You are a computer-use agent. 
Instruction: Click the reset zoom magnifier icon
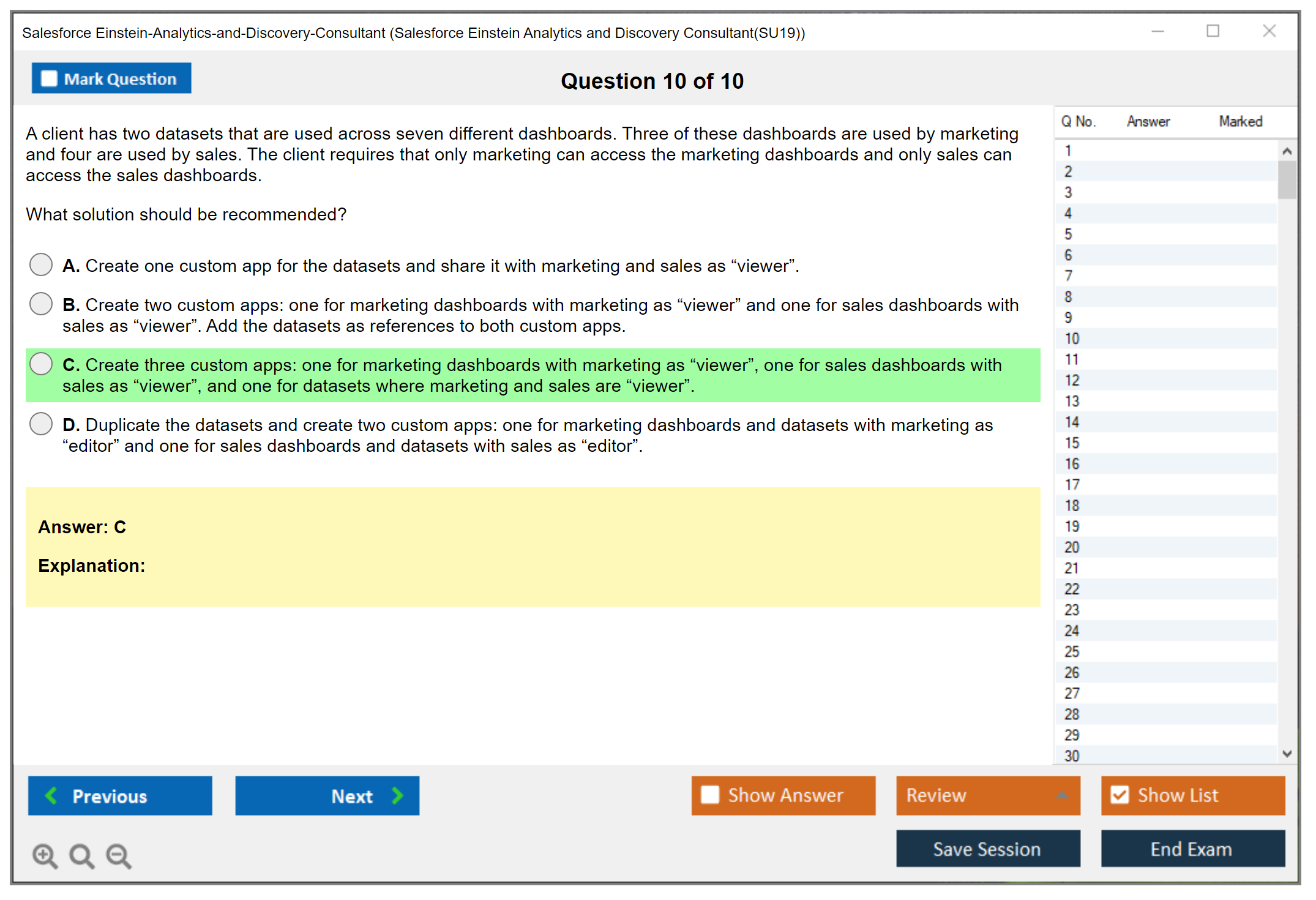(x=81, y=855)
